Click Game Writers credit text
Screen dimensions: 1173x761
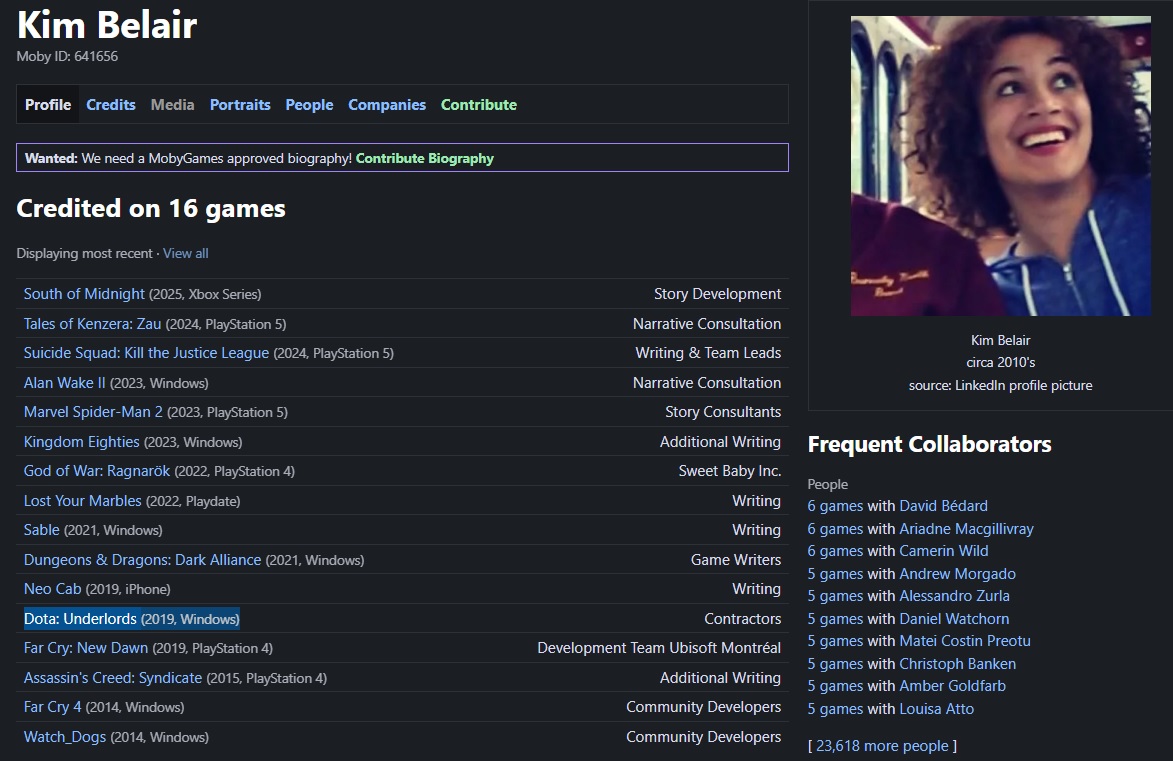coord(736,560)
